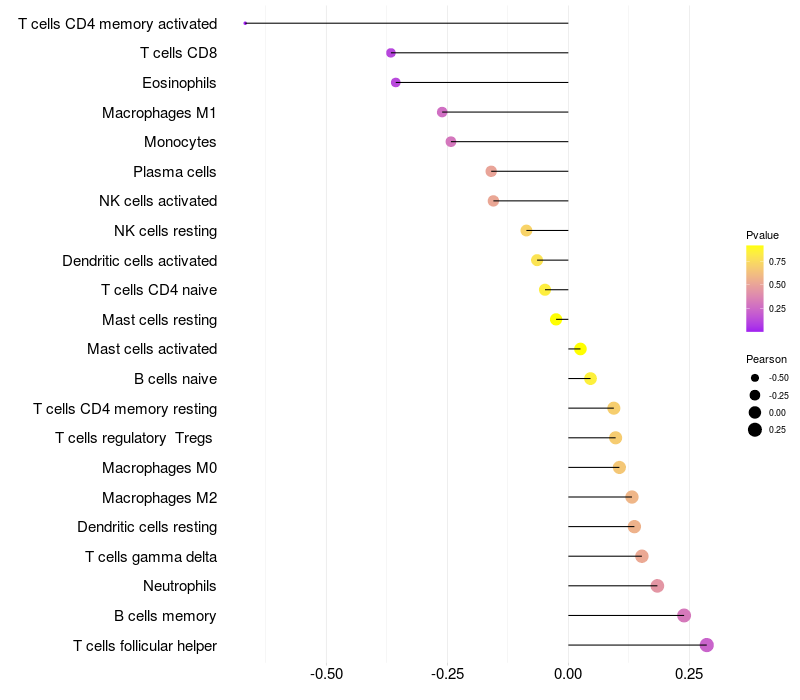Click the Pearson 0.25 size legend dot
The image size is (800, 700).
755,430
